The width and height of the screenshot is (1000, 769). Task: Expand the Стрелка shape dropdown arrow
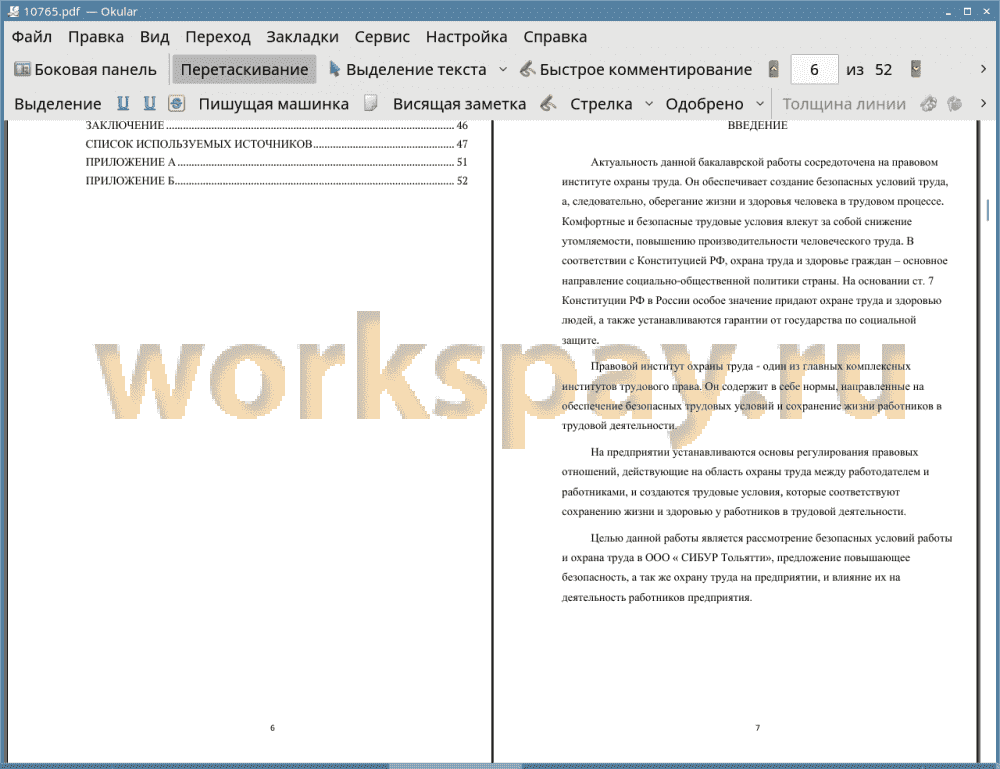tap(649, 104)
